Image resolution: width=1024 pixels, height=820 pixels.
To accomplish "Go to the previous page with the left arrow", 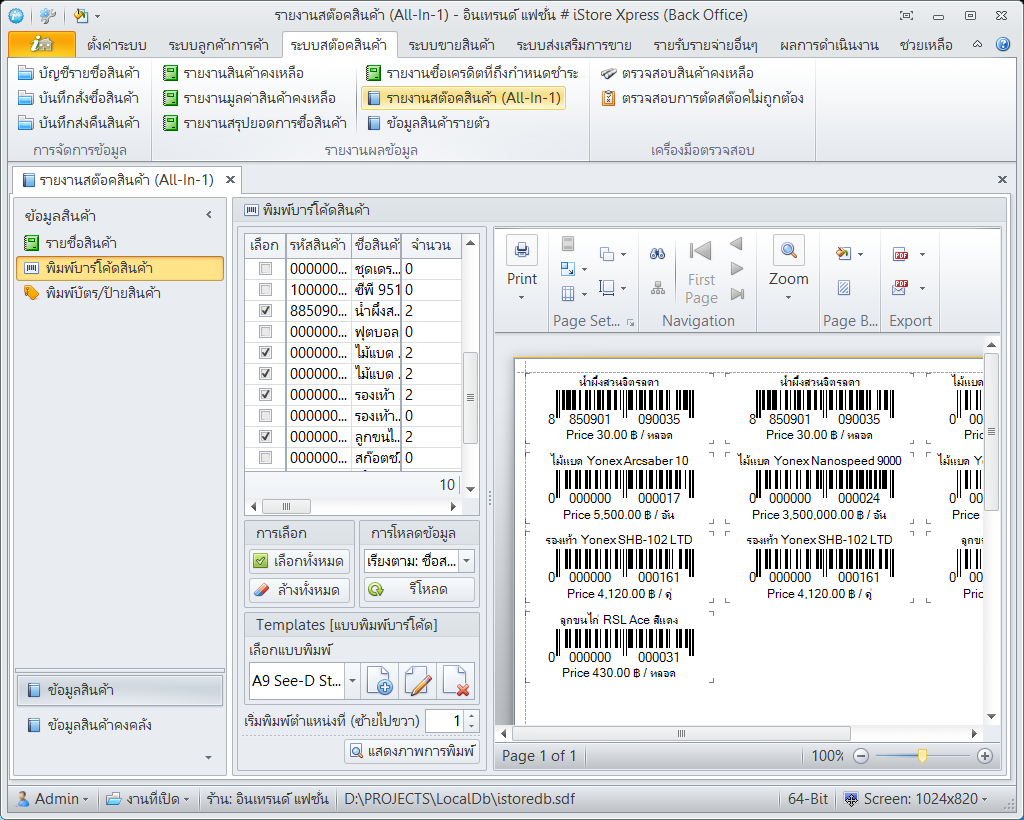I will 737,244.
